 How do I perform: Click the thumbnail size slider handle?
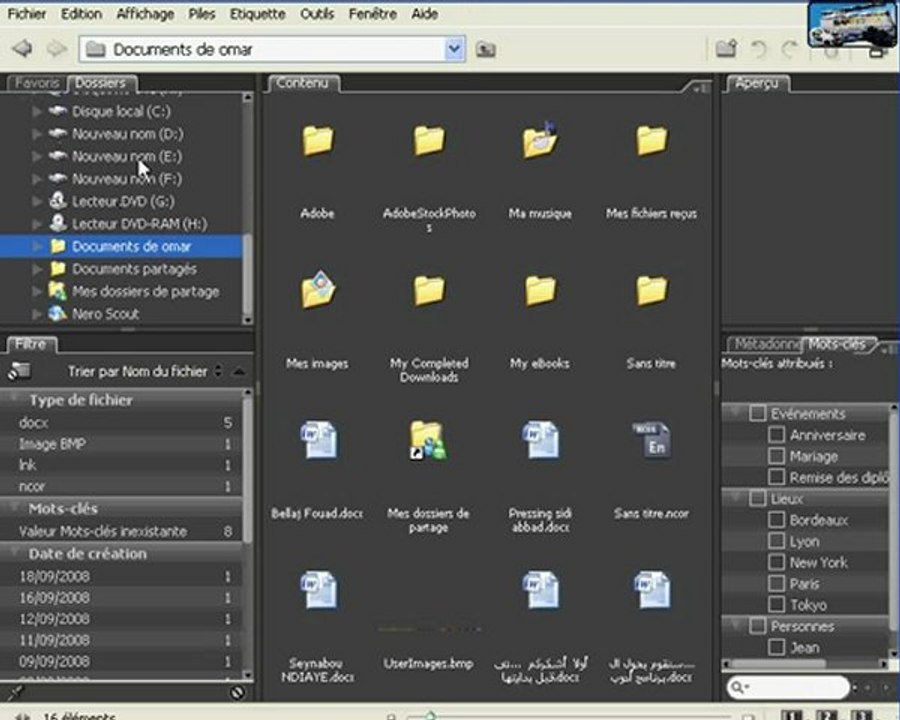[x=430, y=715]
